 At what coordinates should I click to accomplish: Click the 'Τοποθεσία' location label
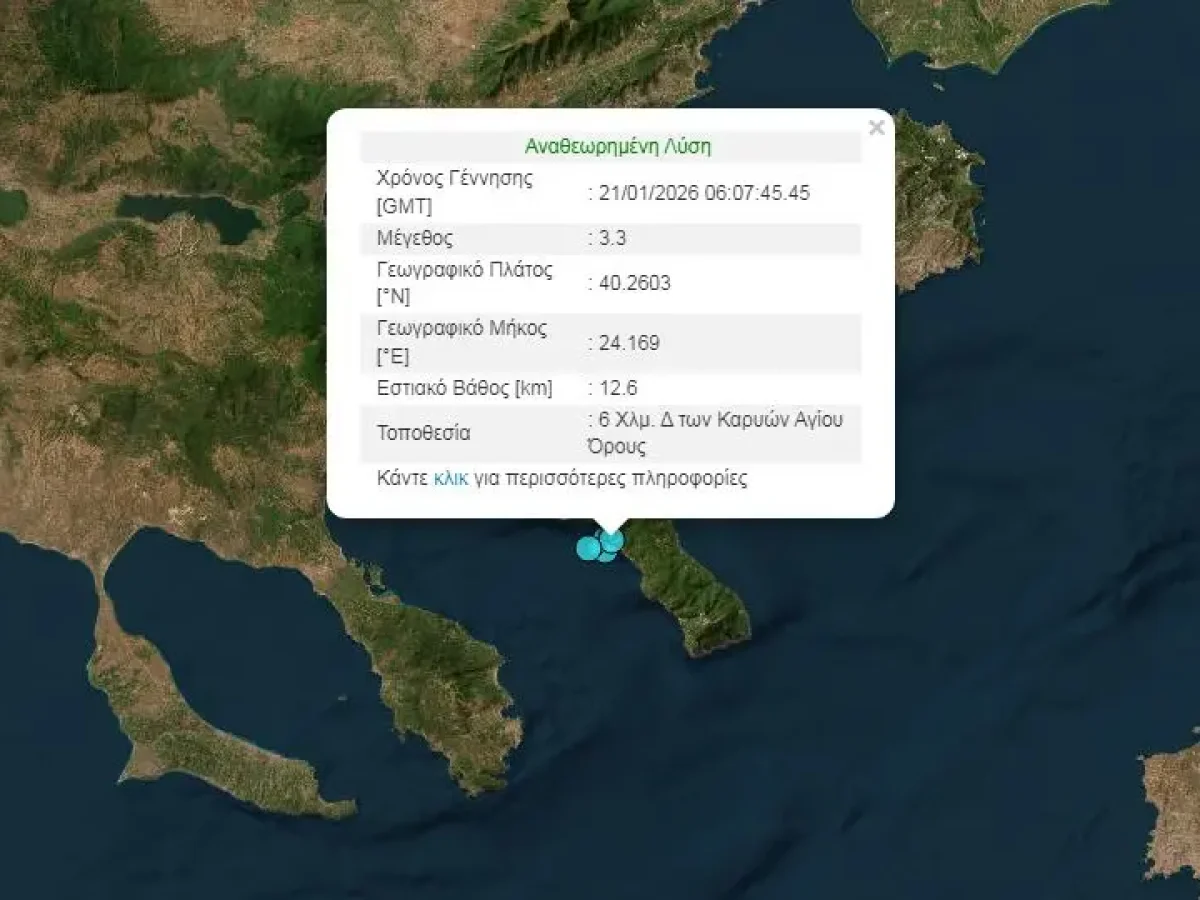click(x=423, y=433)
